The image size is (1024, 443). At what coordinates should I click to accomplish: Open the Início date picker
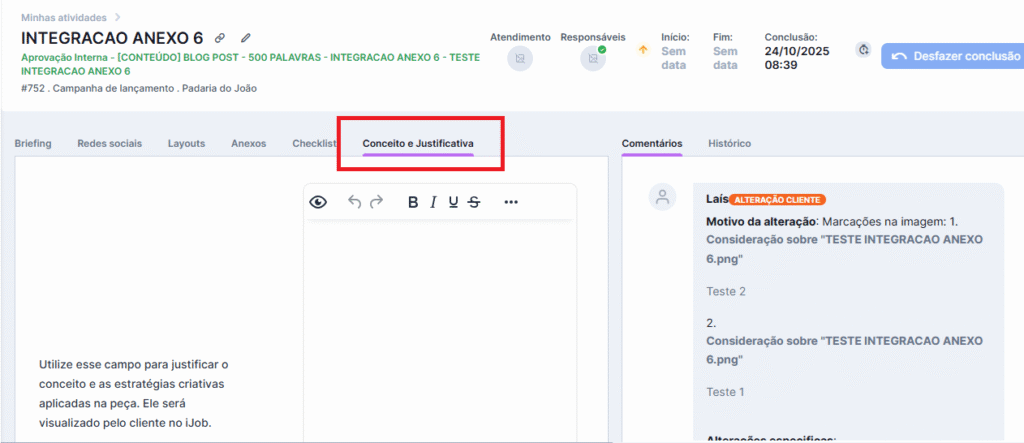(674, 57)
